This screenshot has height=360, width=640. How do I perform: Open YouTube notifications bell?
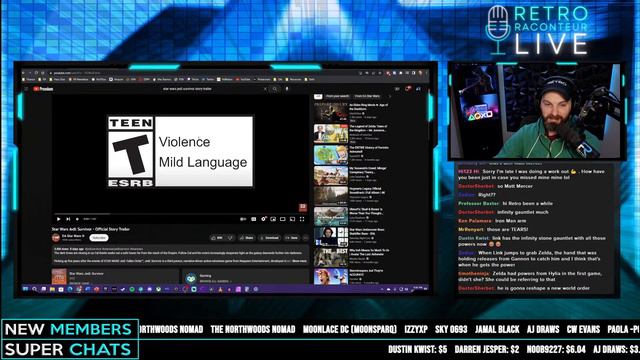(x=407, y=89)
